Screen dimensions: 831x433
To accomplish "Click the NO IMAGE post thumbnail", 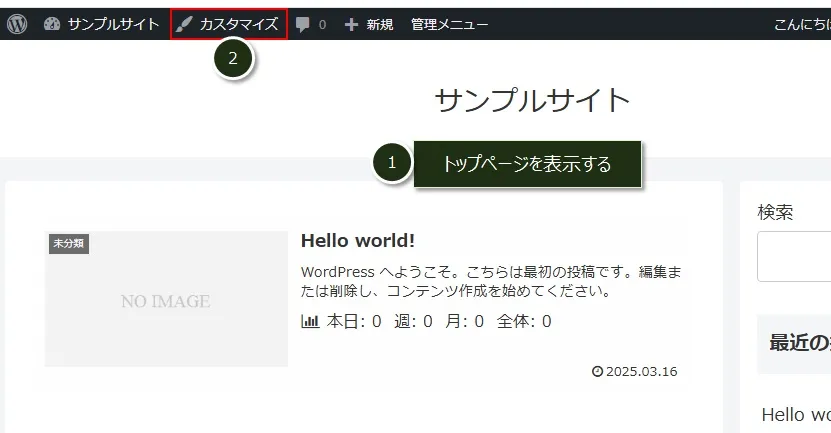I will click(x=166, y=300).
